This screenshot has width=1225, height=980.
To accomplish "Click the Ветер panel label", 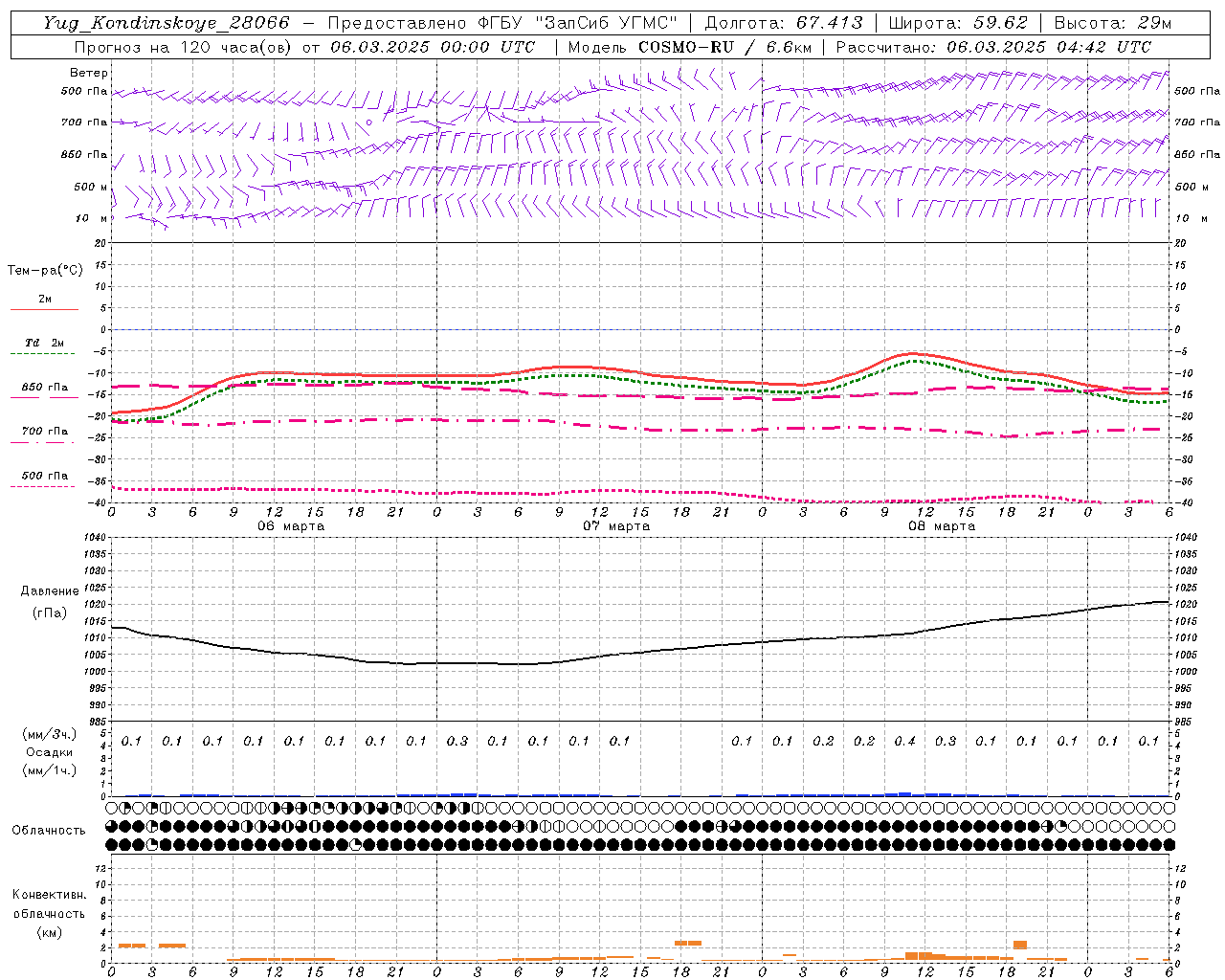I will pos(89,73).
